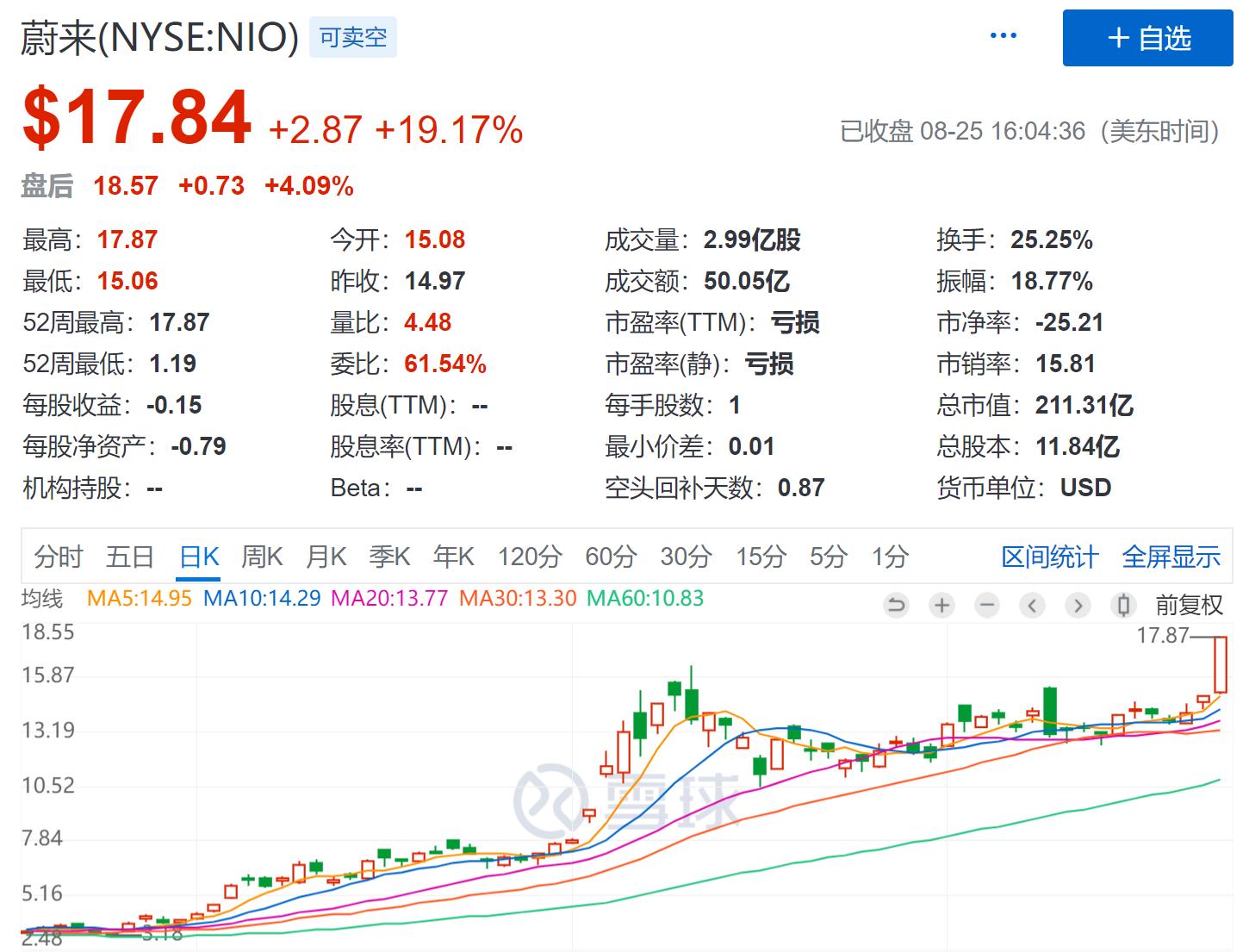
Task: Switch to the 分时 intraday chart tab
Action: [59, 557]
